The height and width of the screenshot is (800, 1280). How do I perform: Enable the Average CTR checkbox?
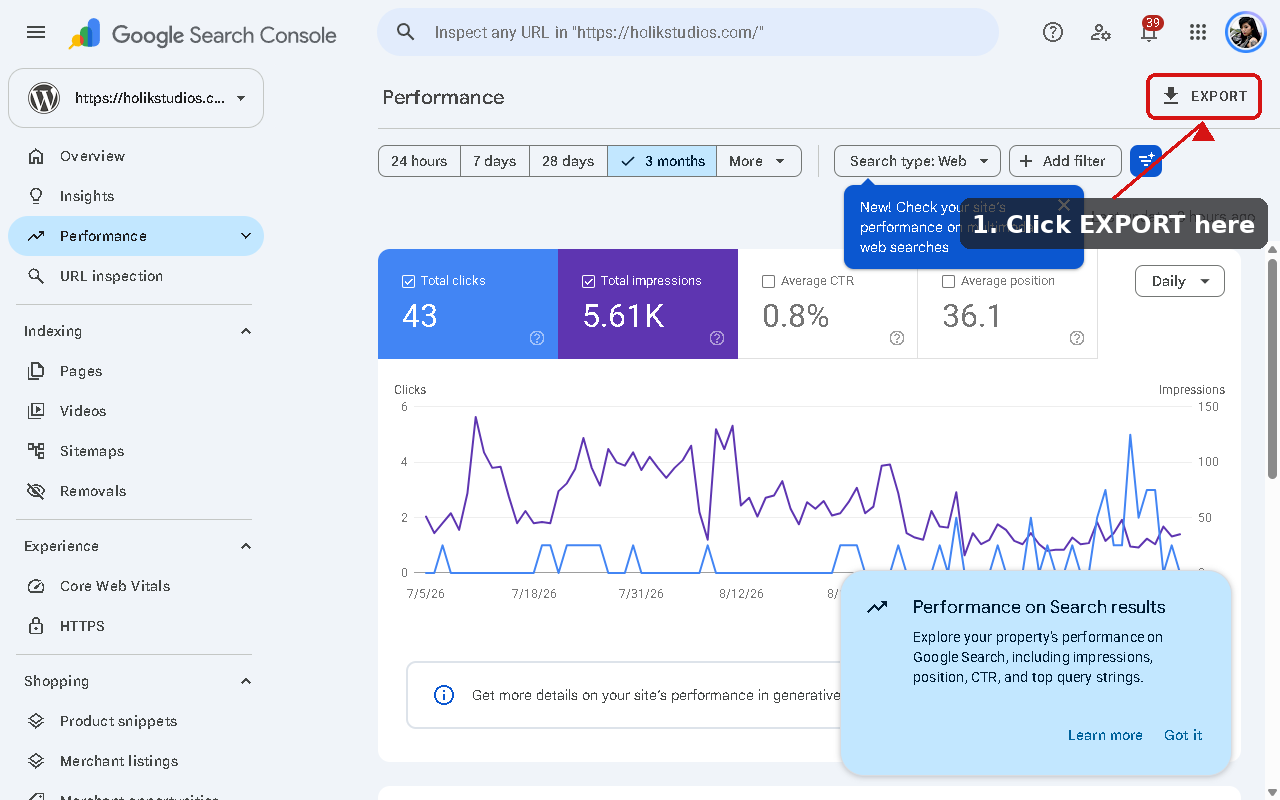[768, 282]
